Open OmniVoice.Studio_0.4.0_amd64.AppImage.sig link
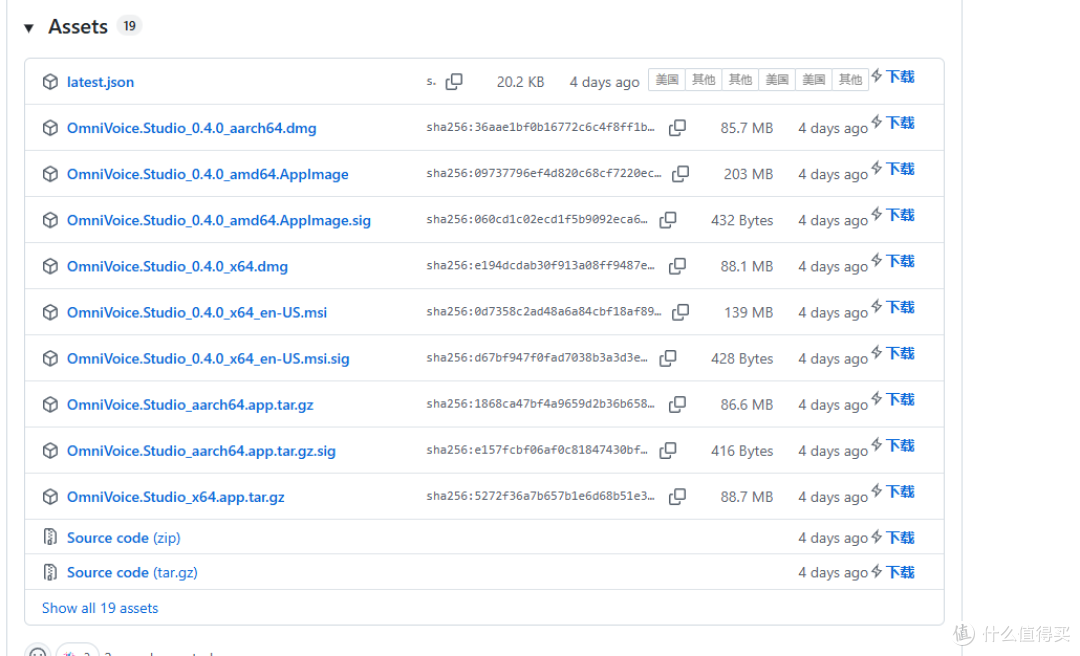This screenshot has width=1080, height=656. pyautogui.click(x=218, y=220)
